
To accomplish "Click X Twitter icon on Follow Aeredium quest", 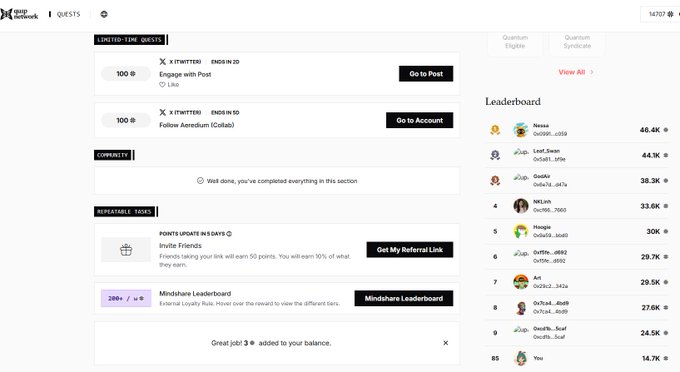I will coord(163,112).
